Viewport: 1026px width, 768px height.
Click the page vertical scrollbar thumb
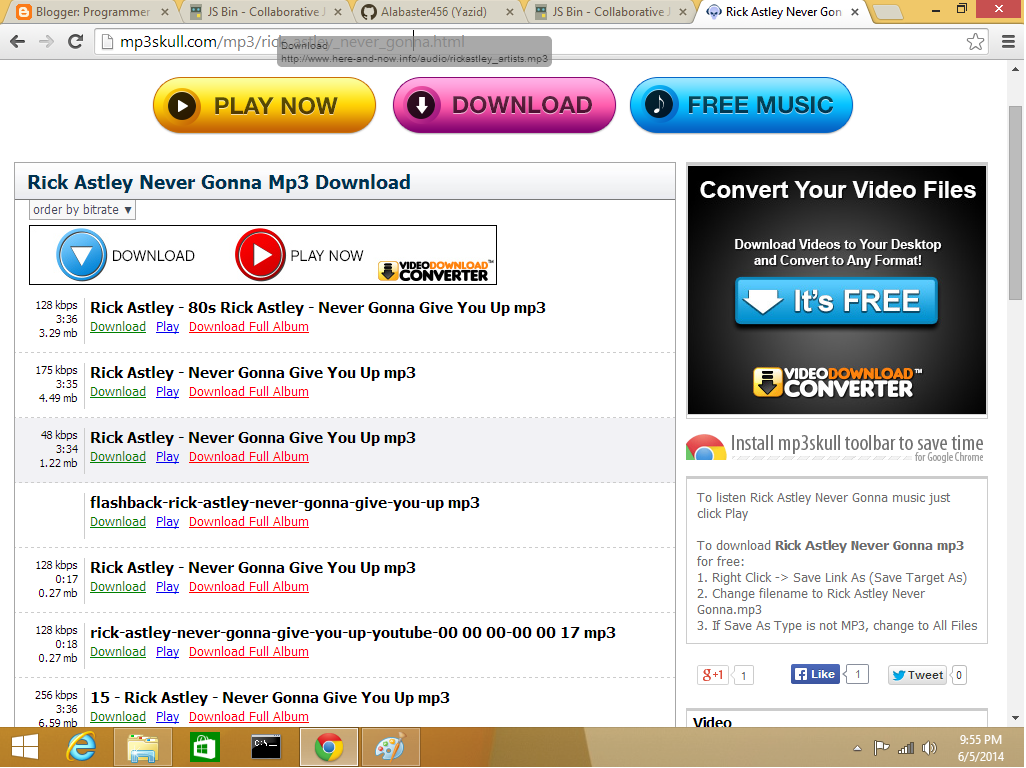(1016, 201)
